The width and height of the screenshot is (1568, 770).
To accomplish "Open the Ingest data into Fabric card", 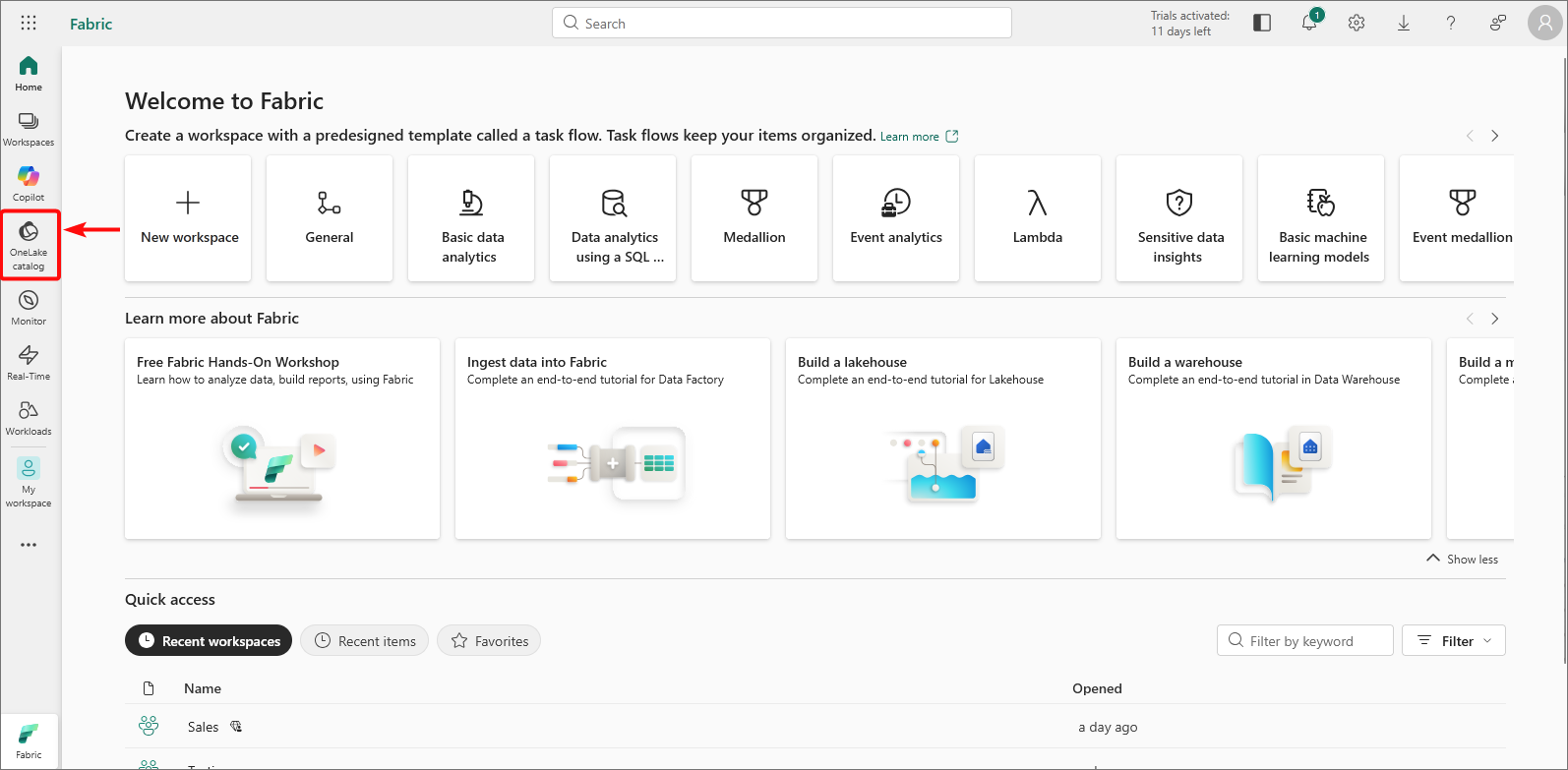I will pyautogui.click(x=613, y=439).
